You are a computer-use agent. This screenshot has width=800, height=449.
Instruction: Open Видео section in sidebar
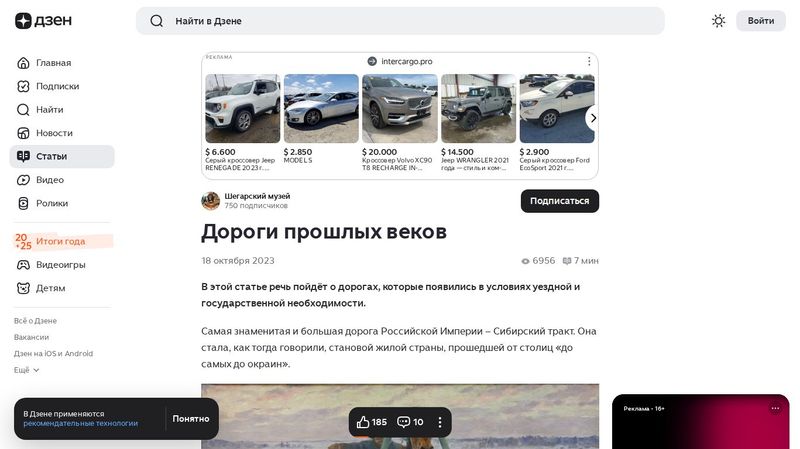pos(49,180)
